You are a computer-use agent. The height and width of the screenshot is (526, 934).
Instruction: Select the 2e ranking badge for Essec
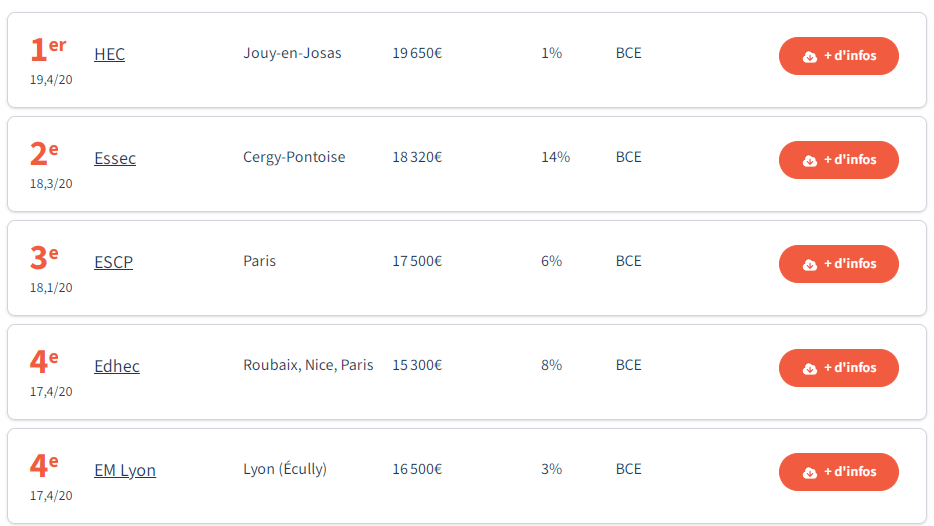44,154
